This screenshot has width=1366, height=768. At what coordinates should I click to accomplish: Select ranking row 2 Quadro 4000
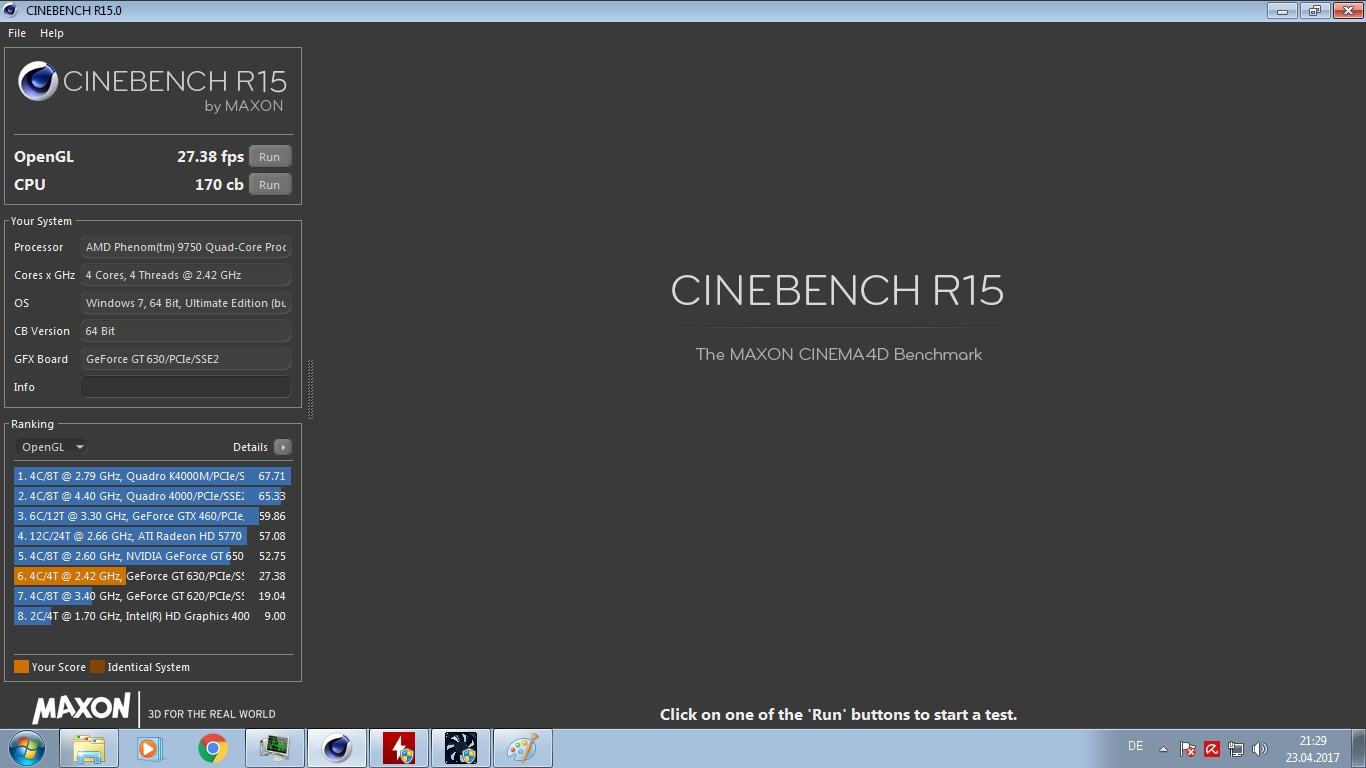(x=152, y=496)
